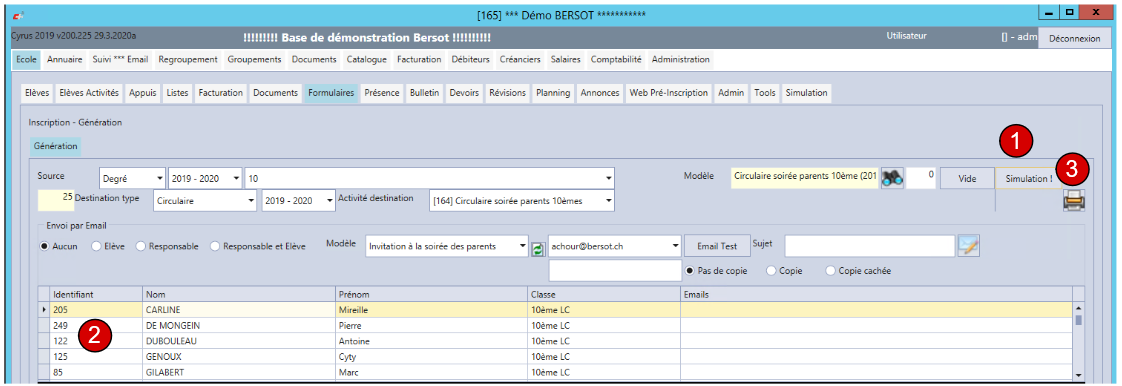Image resolution: width=1122 pixels, height=386 pixels.
Task: Open the Simulation tab
Action: tap(806, 93)
